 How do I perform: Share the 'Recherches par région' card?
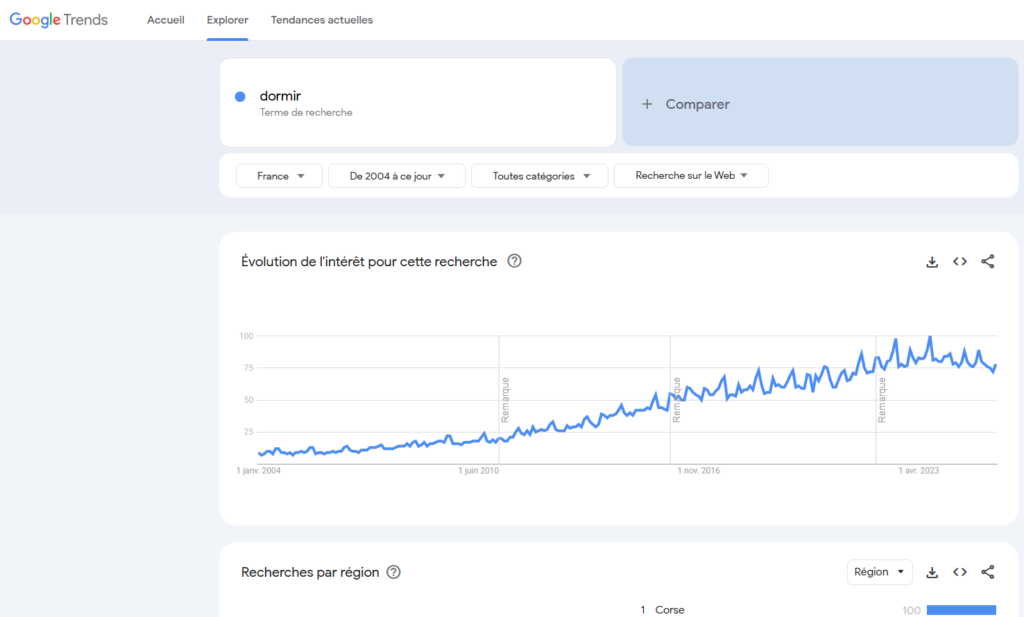tap(988, 572)
